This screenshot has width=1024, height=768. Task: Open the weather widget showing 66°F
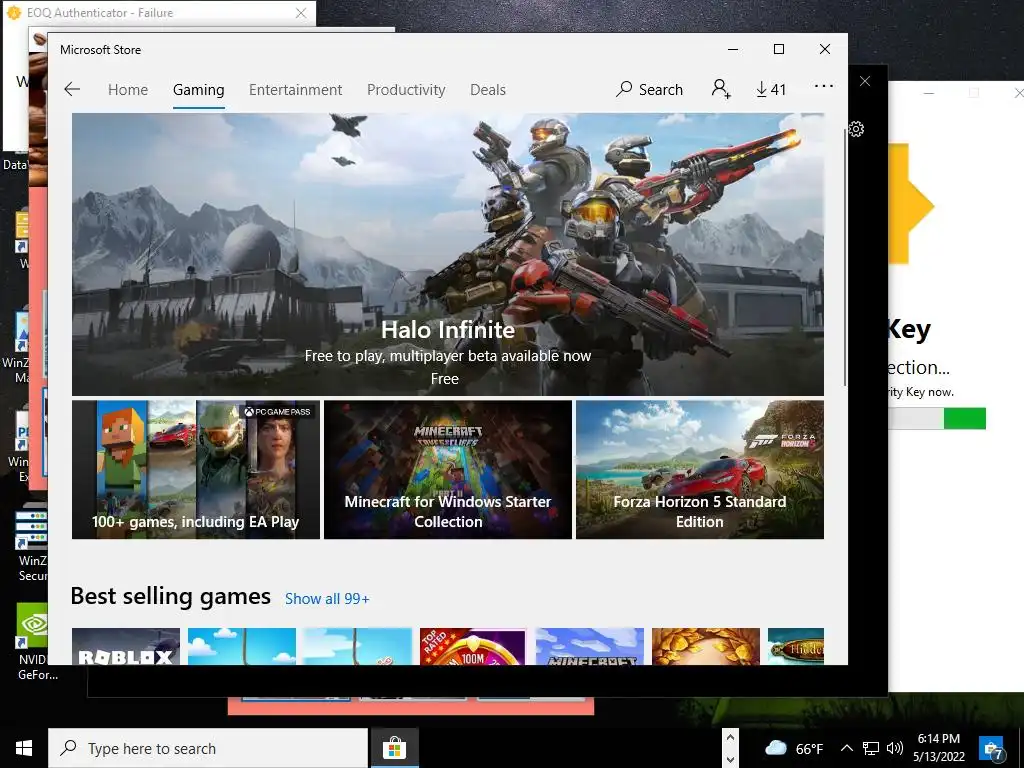pos(793,748)
